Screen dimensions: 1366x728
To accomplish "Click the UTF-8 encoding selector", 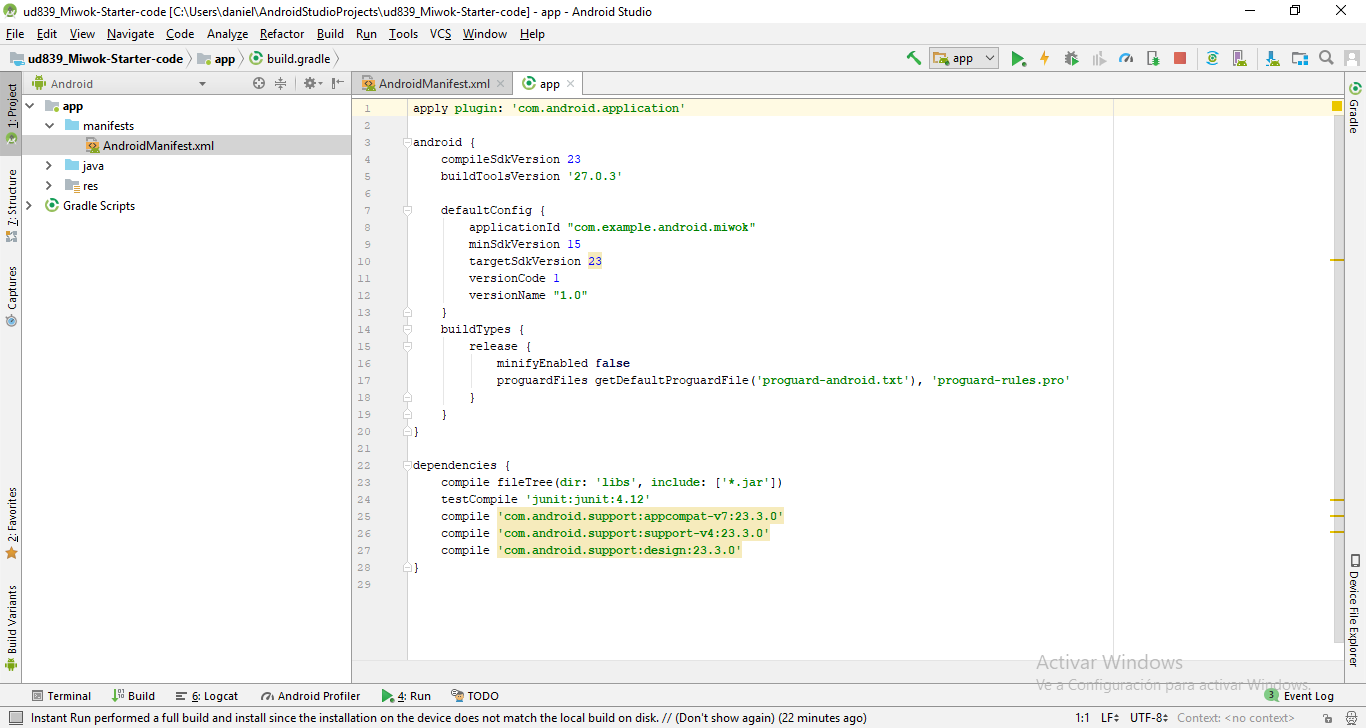I will click(1149, 718).
